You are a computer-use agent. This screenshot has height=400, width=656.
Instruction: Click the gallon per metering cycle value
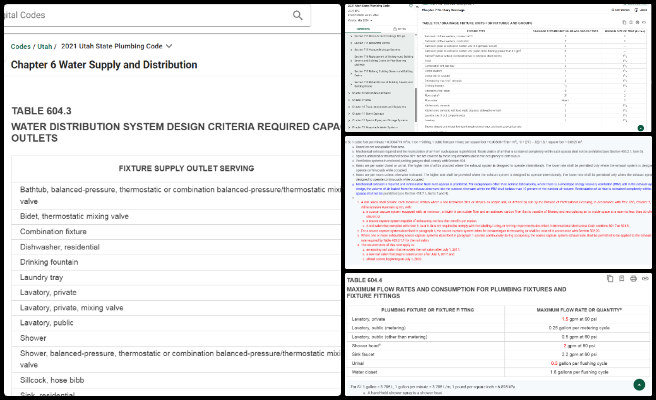coord(579,328)
